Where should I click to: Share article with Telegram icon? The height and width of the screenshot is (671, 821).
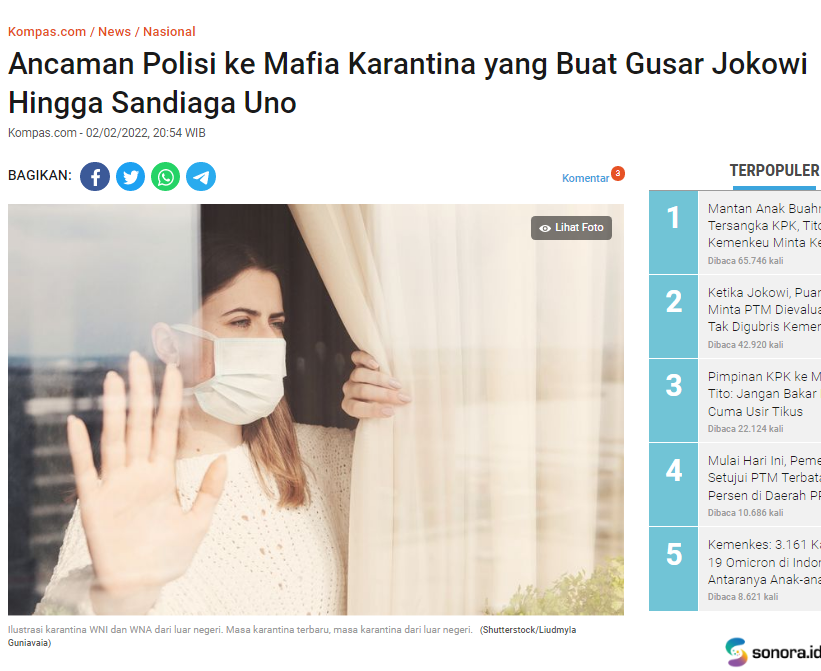[x=201, y=176]
